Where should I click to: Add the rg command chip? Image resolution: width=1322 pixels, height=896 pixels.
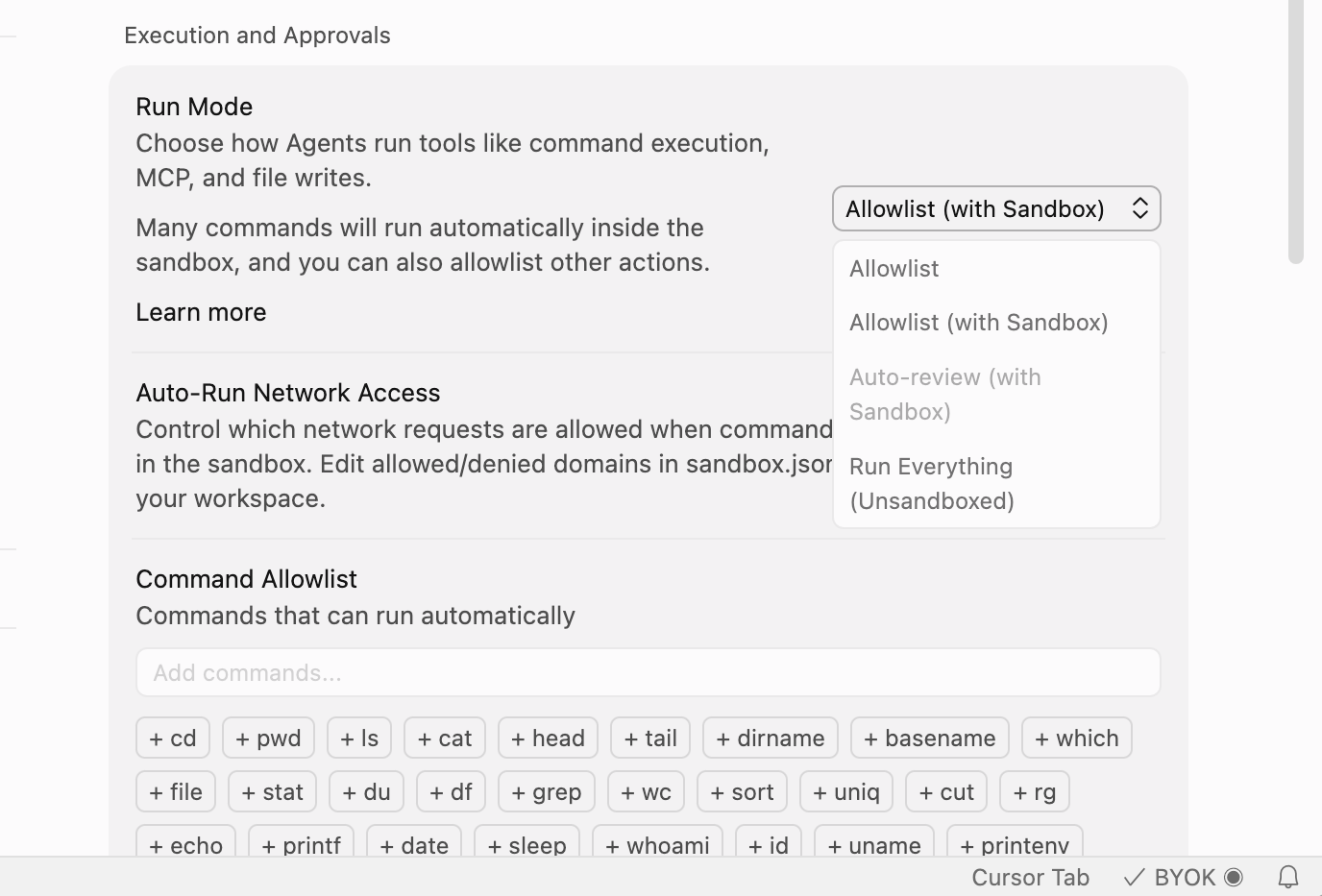1035,791
